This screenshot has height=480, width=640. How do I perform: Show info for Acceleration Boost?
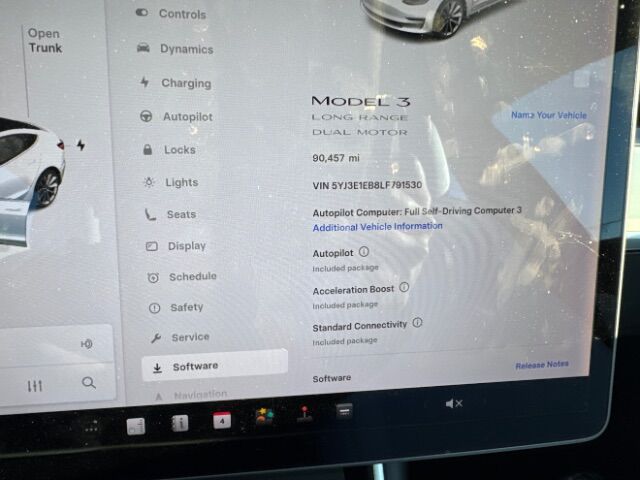404,287
